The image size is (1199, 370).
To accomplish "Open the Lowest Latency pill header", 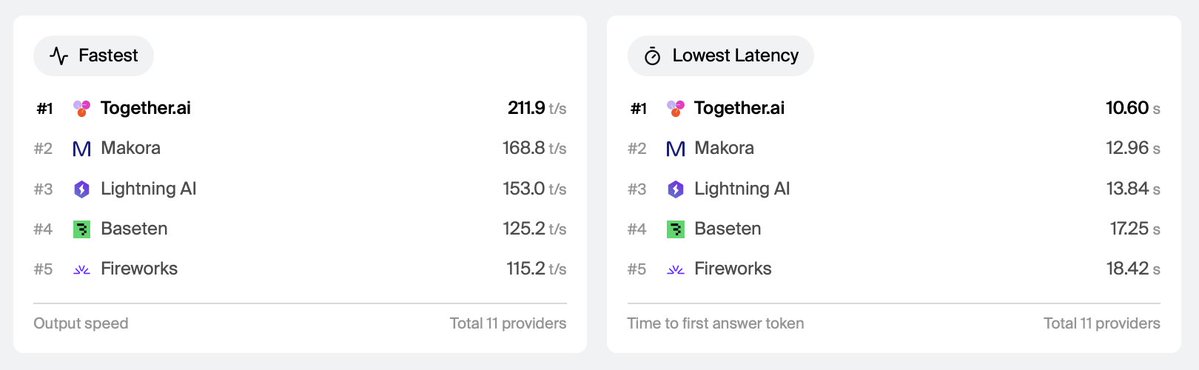I will pyautogui.click(x=720, y=56).
